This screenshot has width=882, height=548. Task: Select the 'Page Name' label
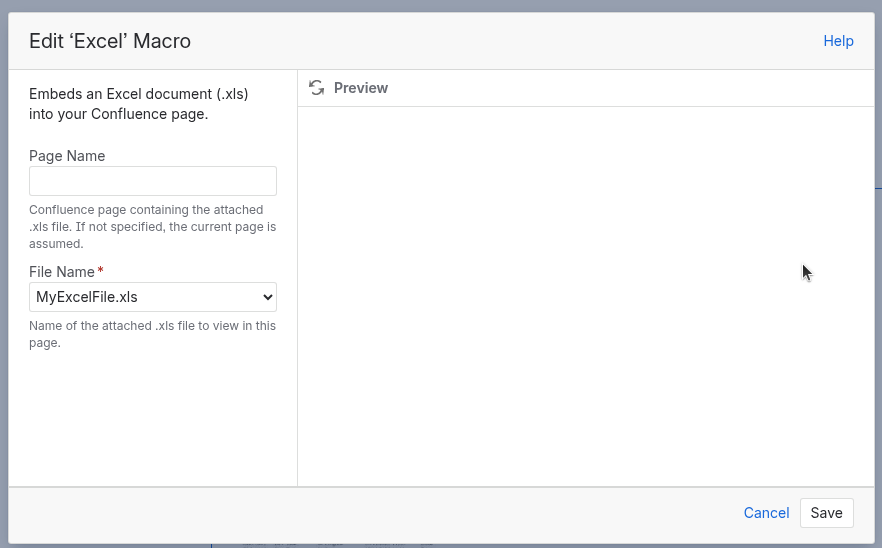(67, 156)
